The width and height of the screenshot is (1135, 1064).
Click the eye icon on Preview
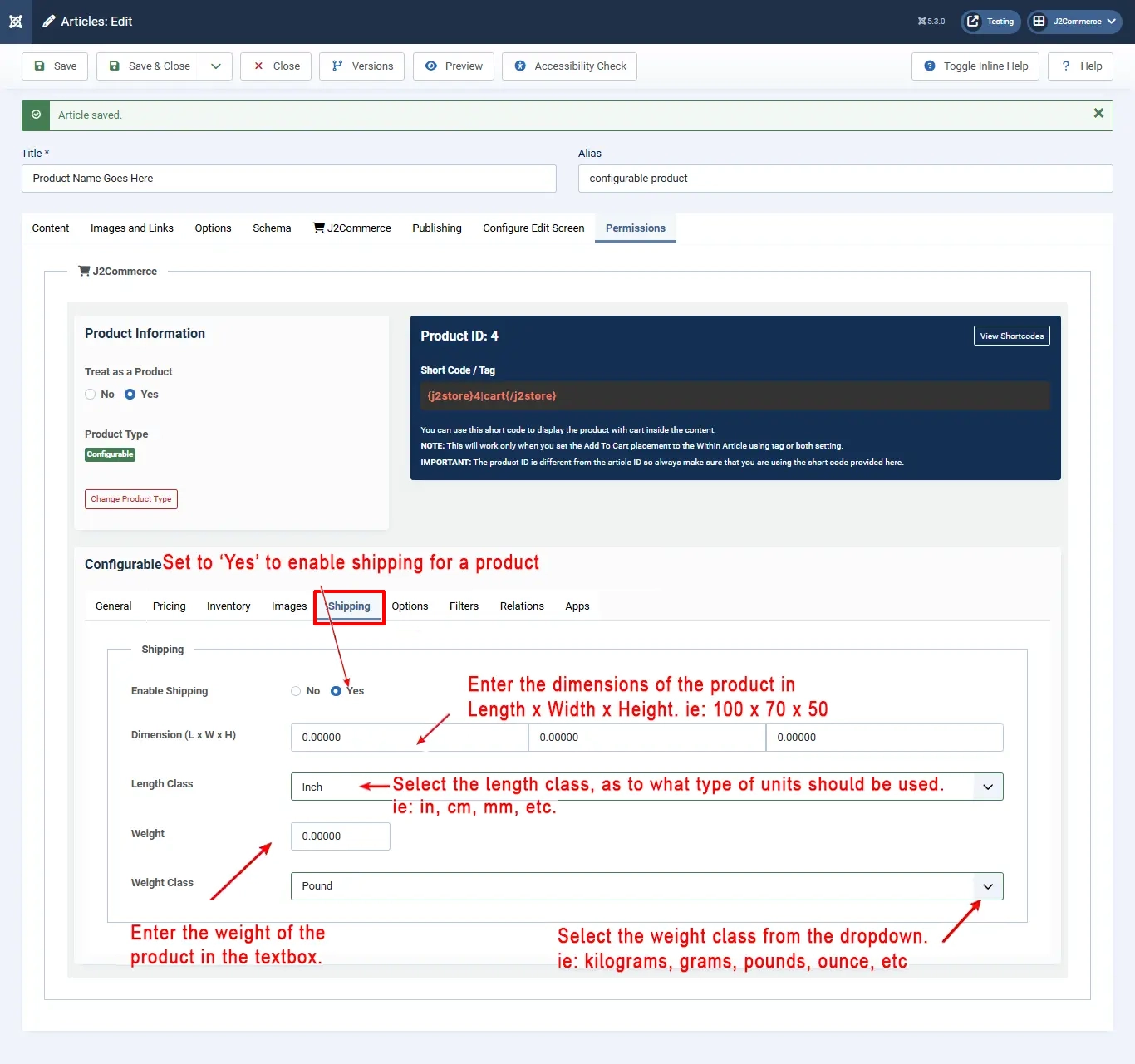[x=431, y=66]
